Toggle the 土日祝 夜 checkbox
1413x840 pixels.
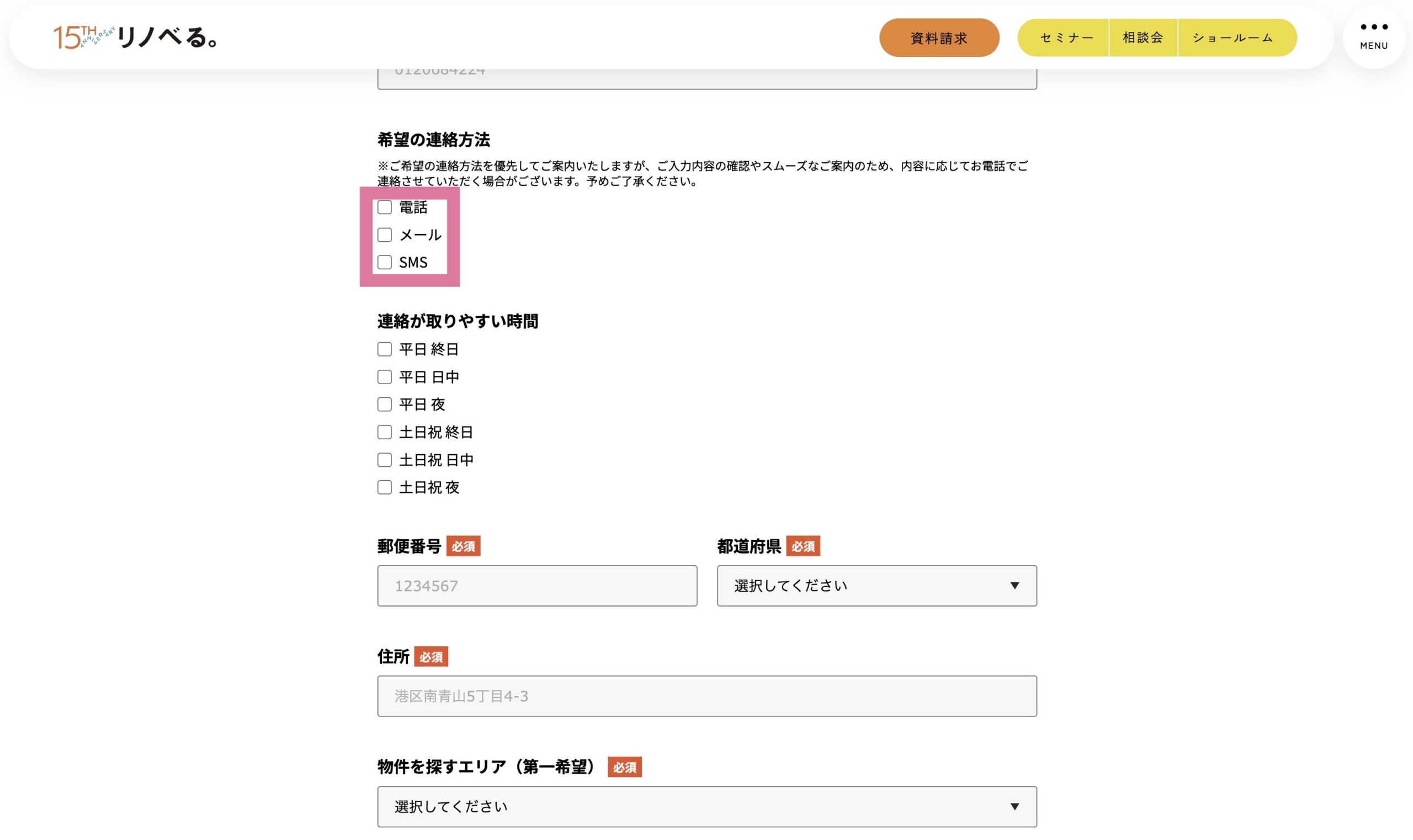coord(384,487)
